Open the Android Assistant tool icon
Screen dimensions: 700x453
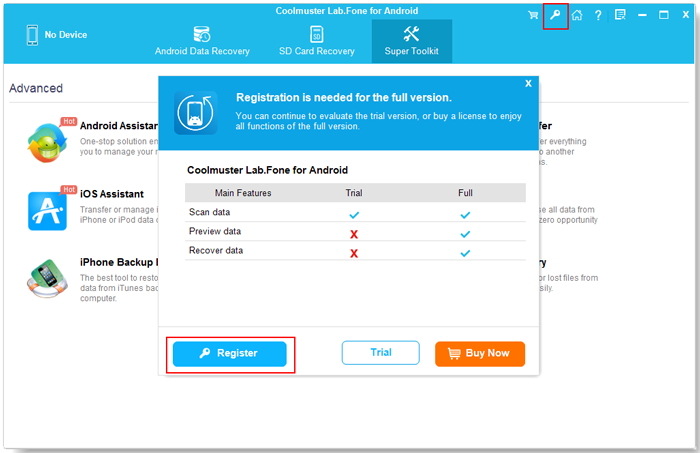coord(47,143)
